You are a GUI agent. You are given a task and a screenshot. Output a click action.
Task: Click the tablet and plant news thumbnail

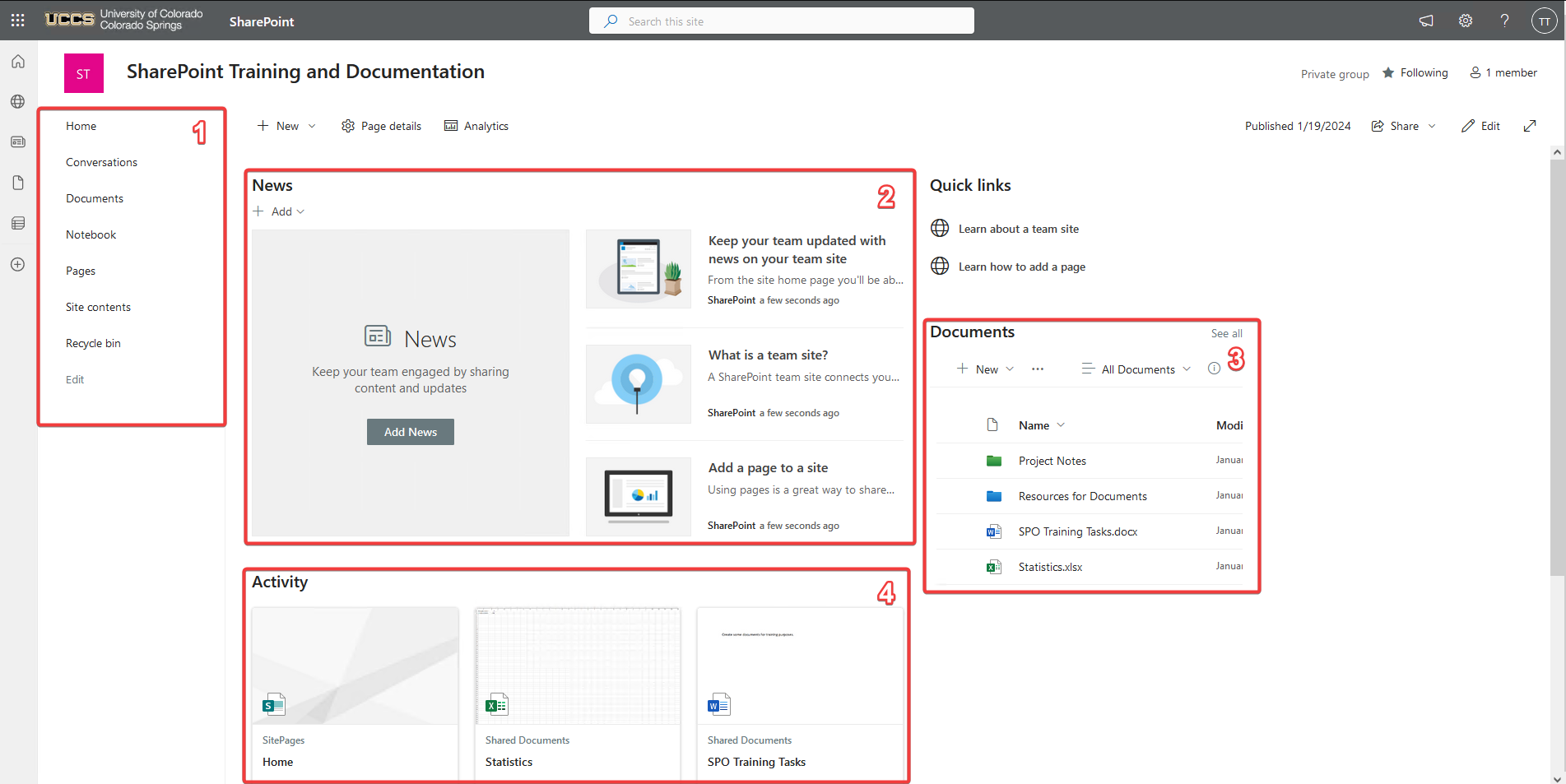point(639,269)
